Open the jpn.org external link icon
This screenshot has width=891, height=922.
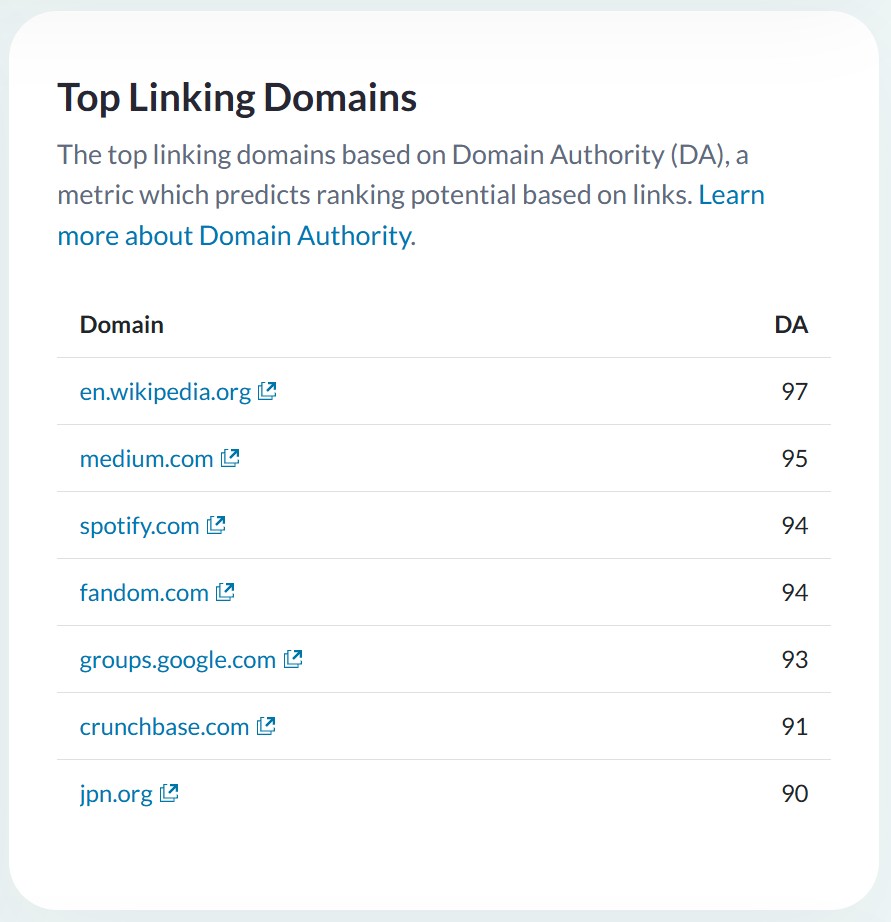coord(169,793)
